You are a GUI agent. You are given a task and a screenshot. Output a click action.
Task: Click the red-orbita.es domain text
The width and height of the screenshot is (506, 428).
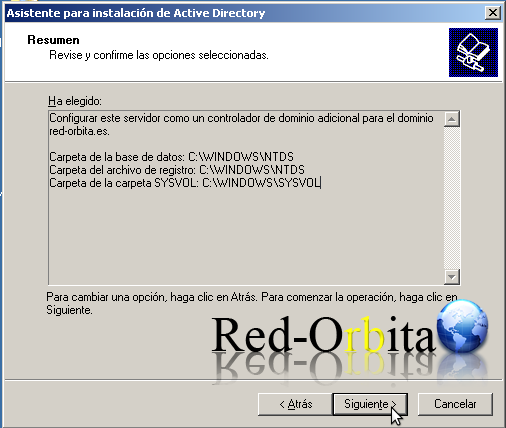point(79,131)
